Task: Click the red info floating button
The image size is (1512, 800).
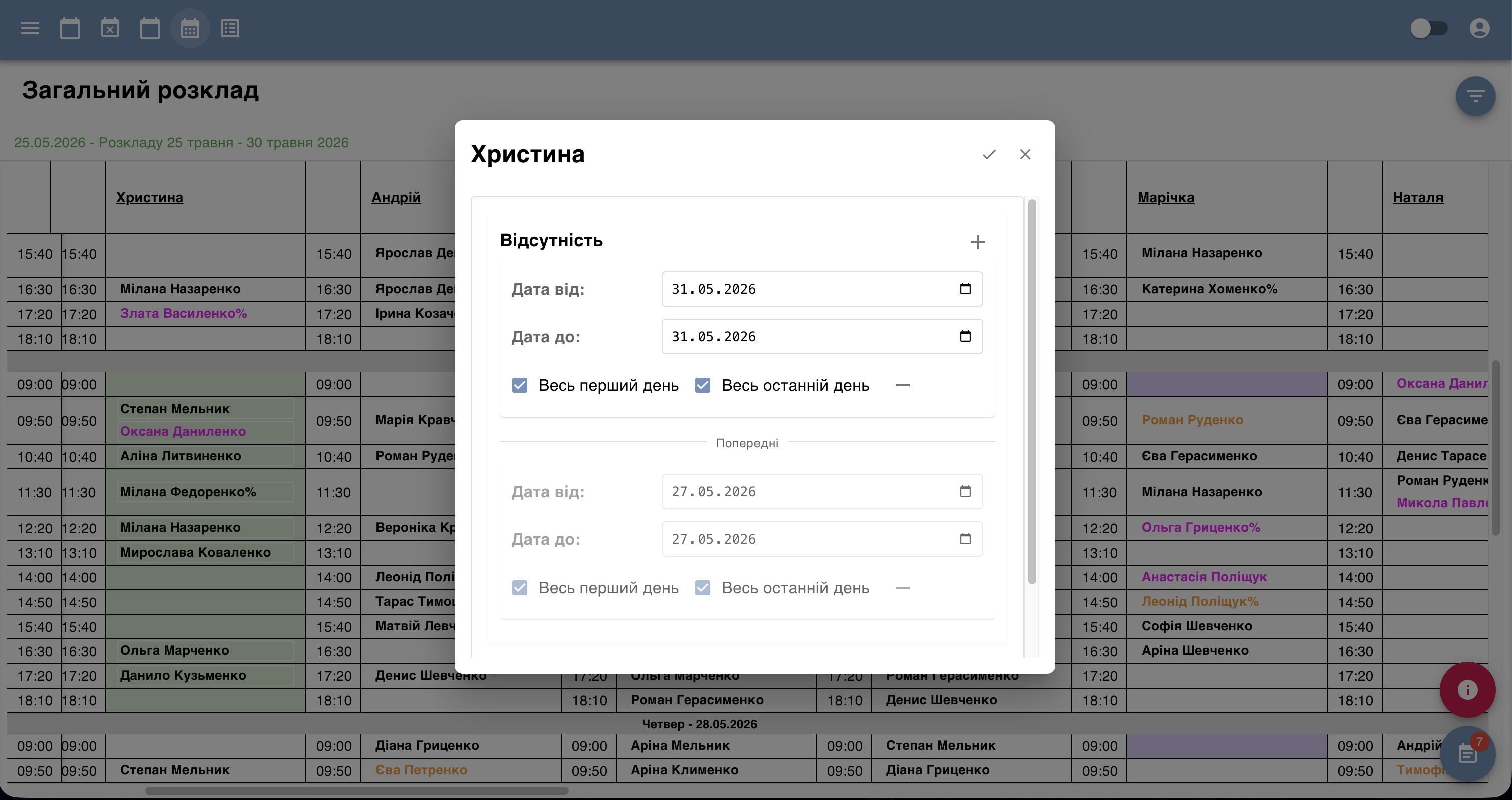Action: (1467, 690)
